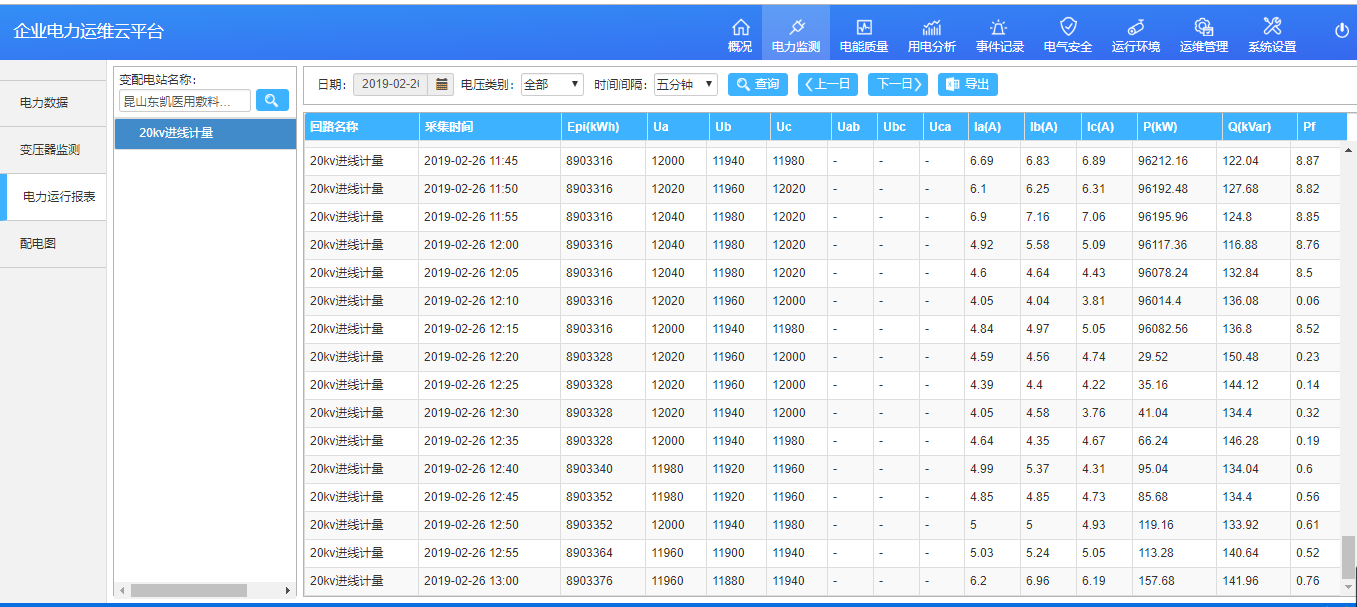Click the 变配电站名称 input field

185,101
